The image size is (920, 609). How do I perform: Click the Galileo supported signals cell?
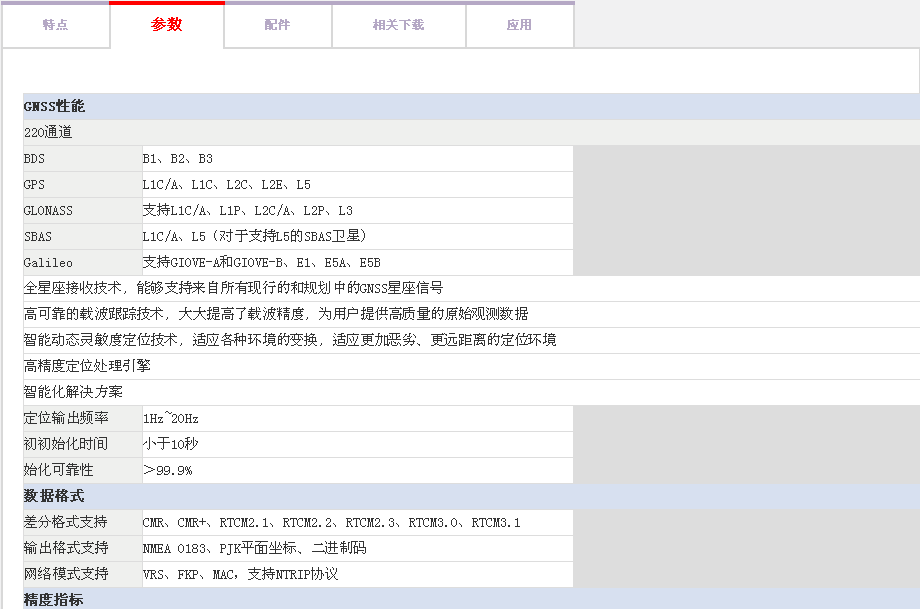[261, 263]
